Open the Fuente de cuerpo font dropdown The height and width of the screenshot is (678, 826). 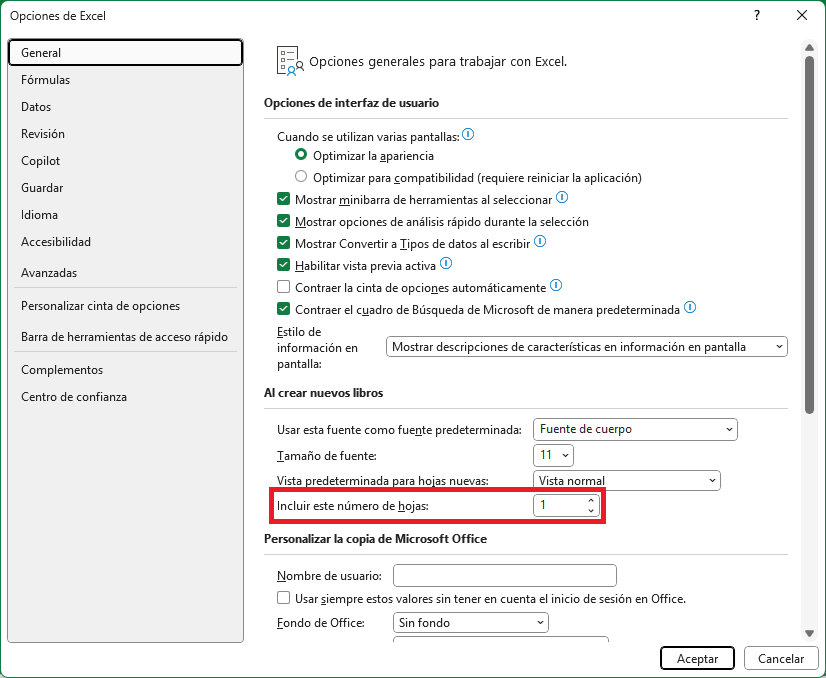[635, 429]
